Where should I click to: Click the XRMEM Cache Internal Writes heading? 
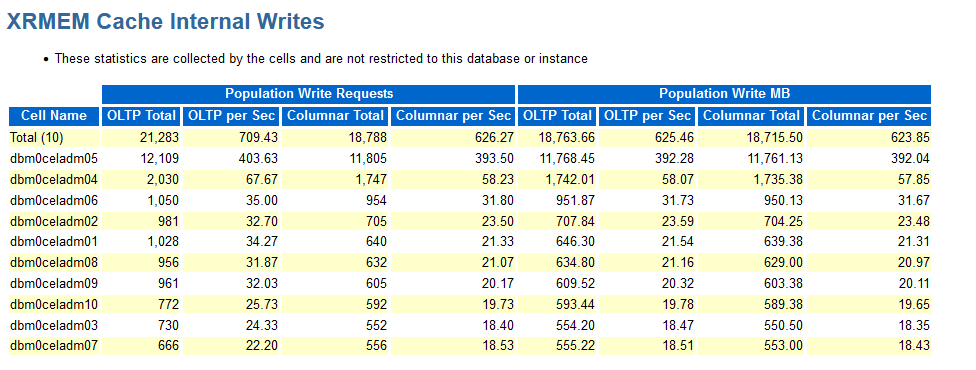coord(165,22)
